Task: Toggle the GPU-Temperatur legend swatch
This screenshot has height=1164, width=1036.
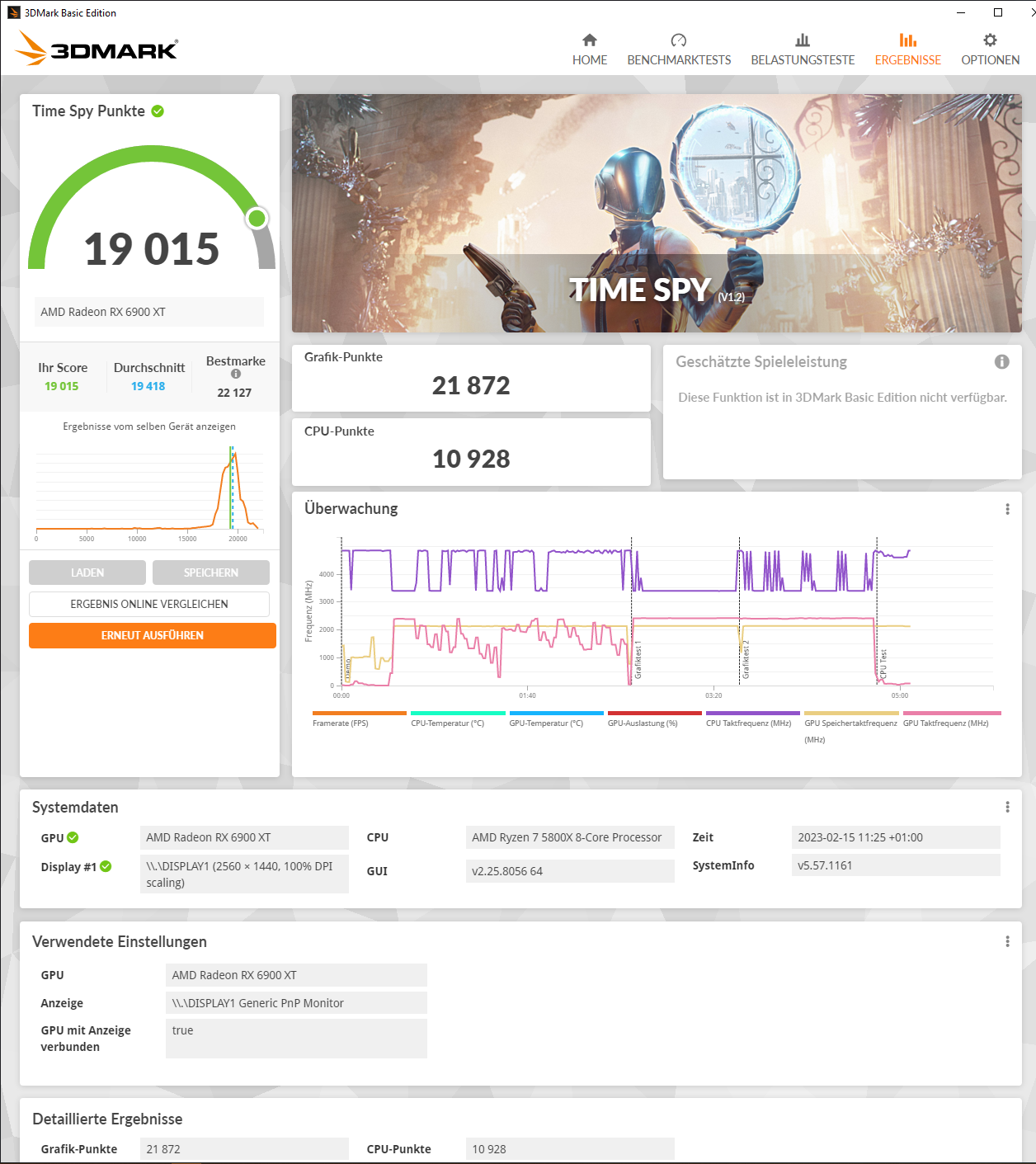Action: [x=557, y=713]
